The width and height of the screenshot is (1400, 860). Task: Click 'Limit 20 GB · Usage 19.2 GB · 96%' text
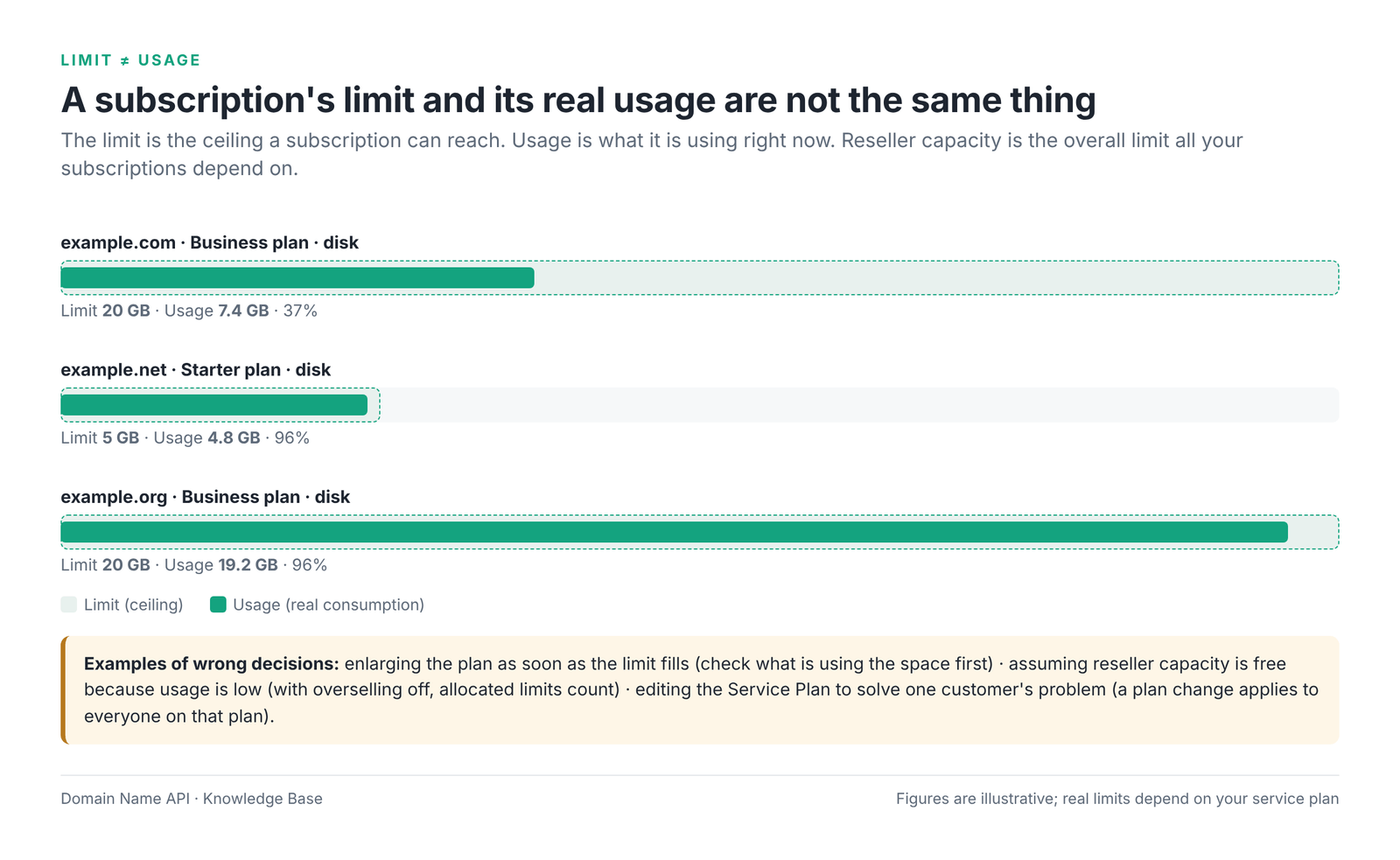193,565
